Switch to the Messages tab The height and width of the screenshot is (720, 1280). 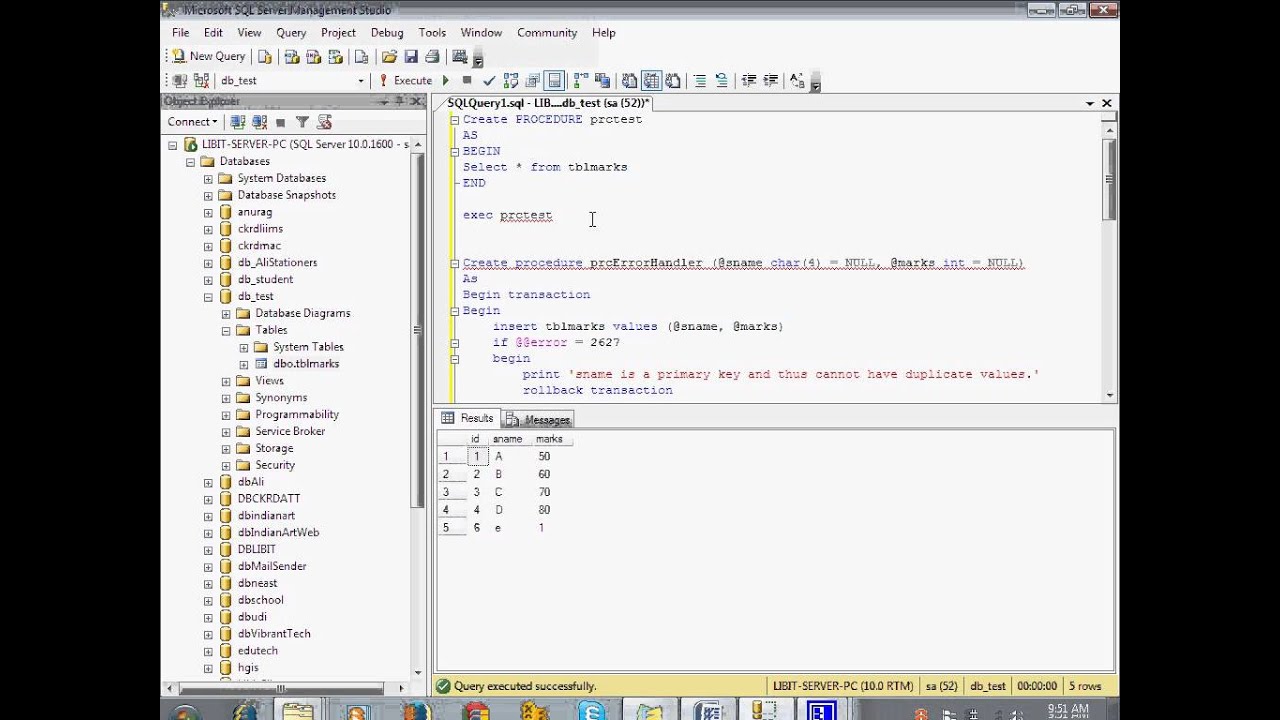pos(538,420)
